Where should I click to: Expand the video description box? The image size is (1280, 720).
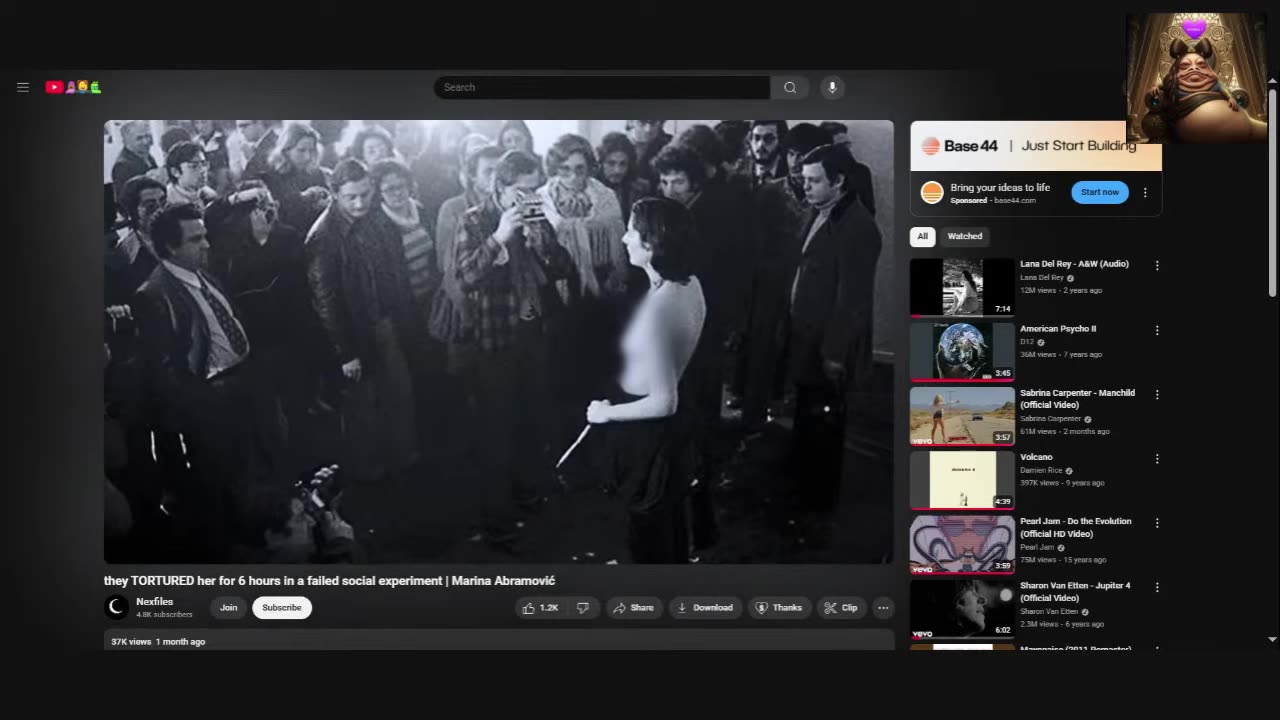click(x=499, y=640)
